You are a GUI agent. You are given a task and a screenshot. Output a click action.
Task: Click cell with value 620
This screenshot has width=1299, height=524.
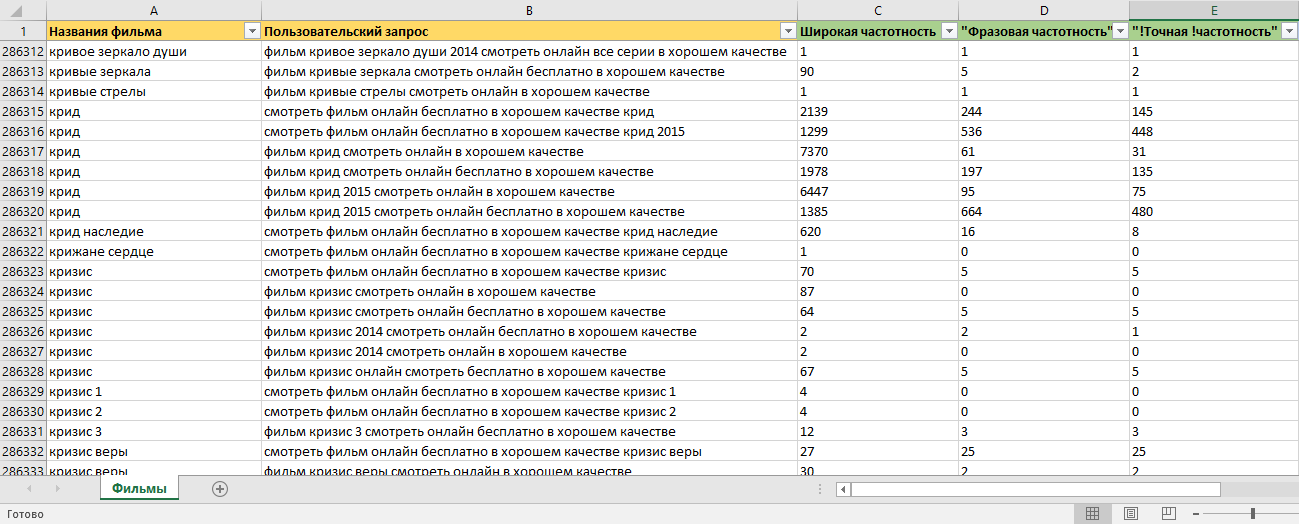tap(877, 232)
